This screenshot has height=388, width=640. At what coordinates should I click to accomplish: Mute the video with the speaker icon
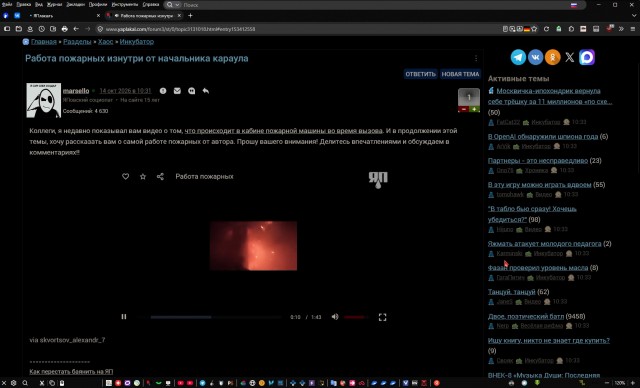[335, 317]
